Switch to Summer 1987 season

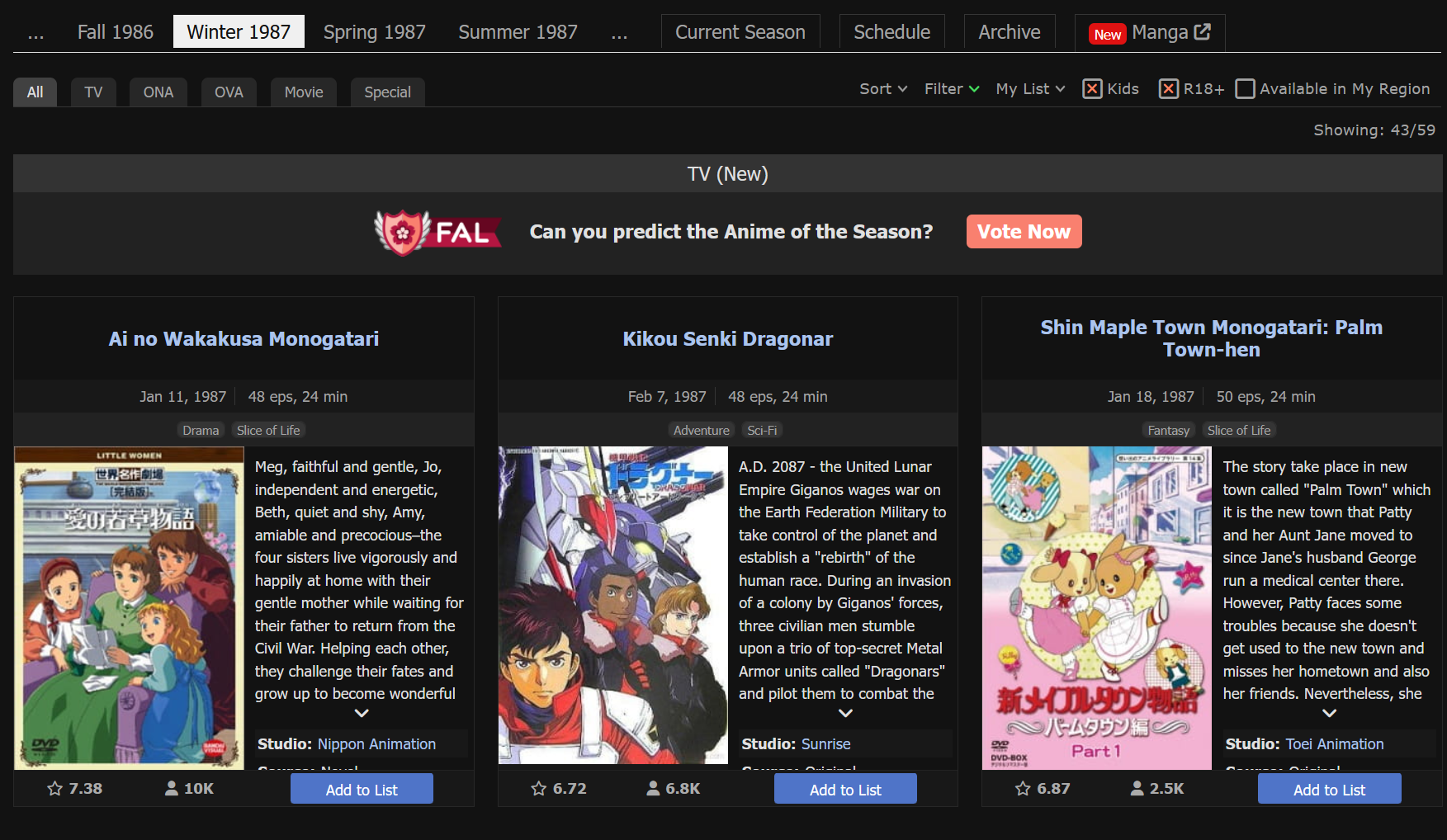pos(518,32)
